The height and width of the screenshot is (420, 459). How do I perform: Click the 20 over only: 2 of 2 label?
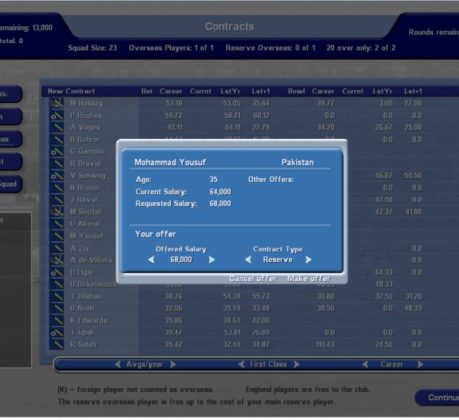(361, 48)
